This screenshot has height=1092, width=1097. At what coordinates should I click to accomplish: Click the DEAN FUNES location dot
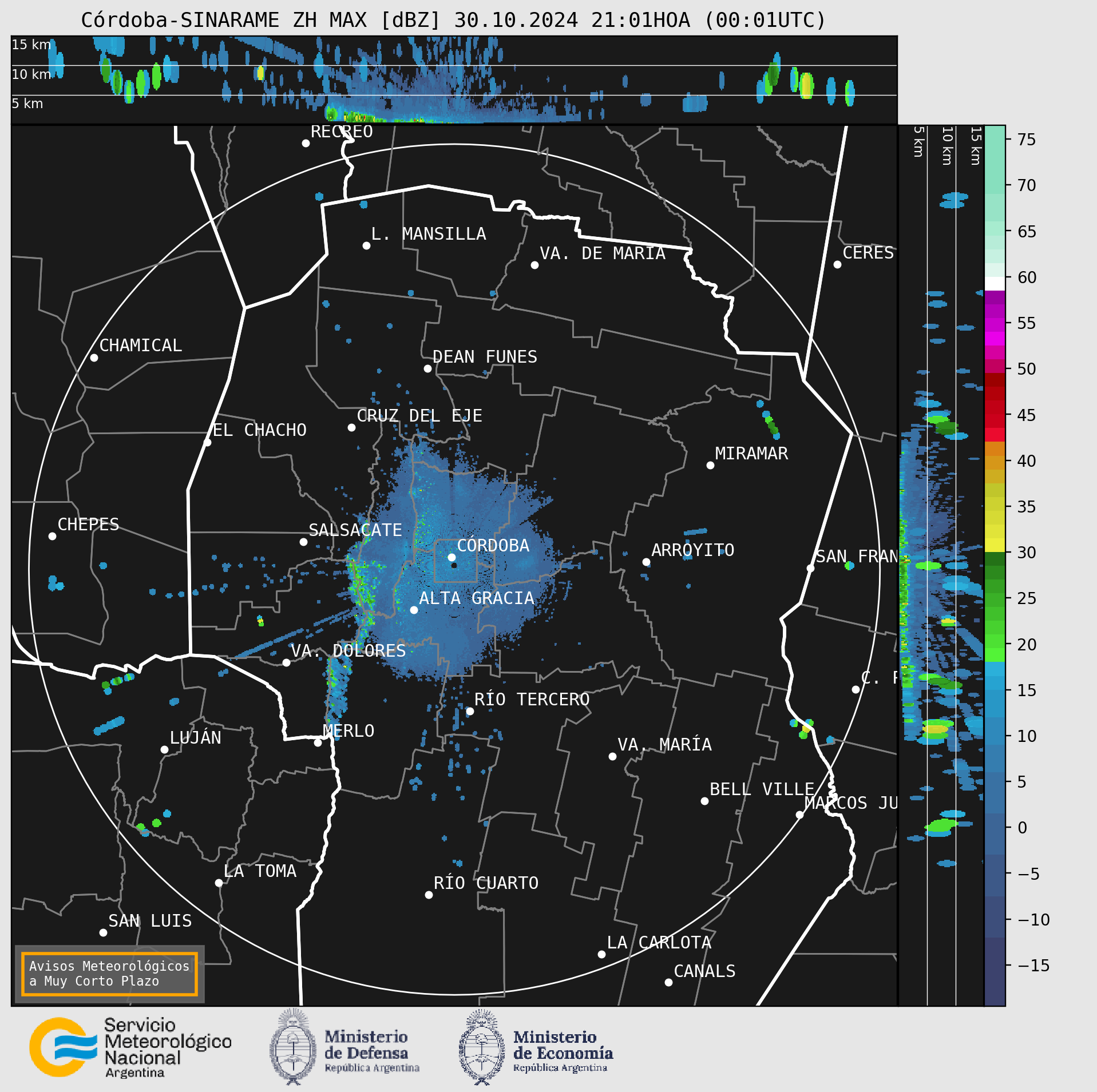427,368
